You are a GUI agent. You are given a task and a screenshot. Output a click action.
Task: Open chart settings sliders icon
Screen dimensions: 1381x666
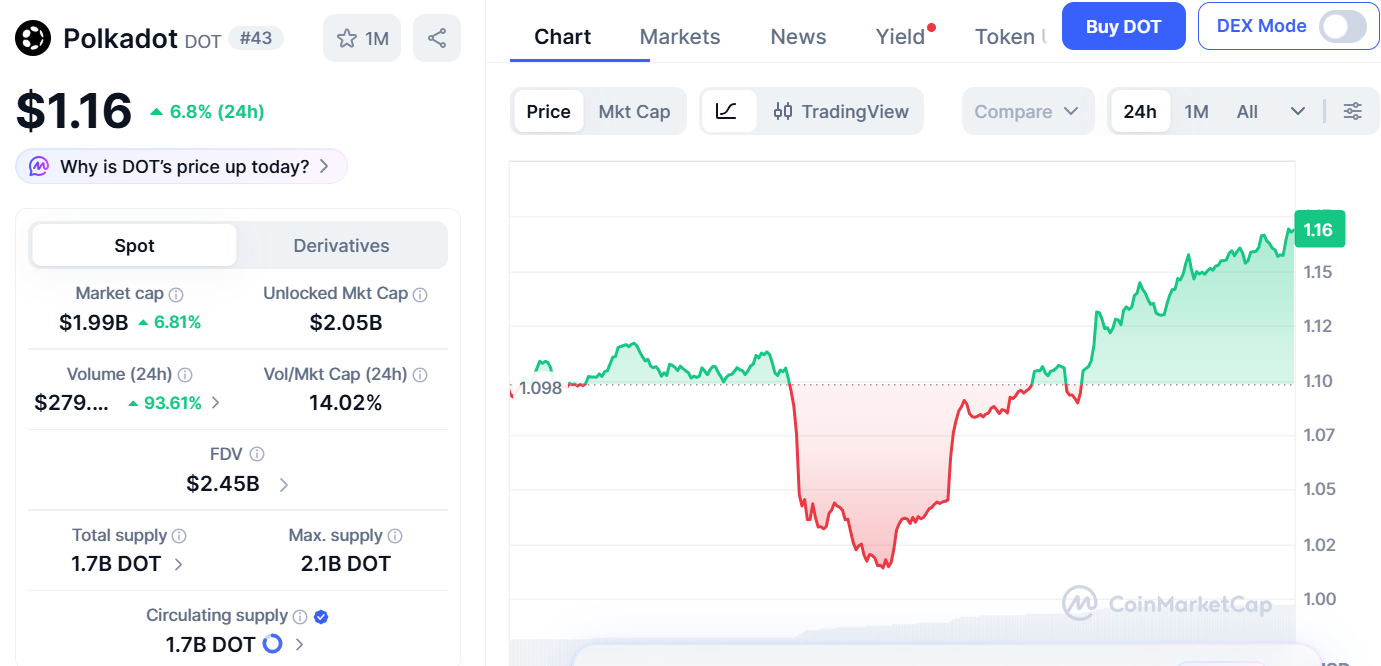point(1352,111)
